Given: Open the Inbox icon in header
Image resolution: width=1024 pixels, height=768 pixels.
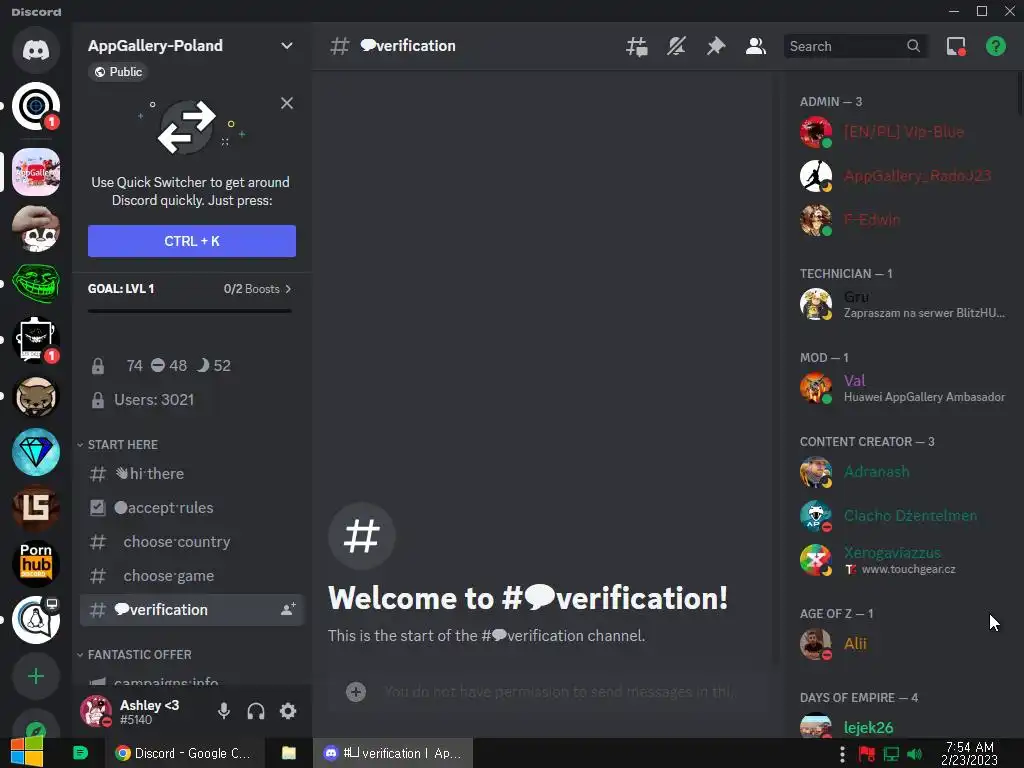Looking at the screenshot, I should click(x=956, y=46).
